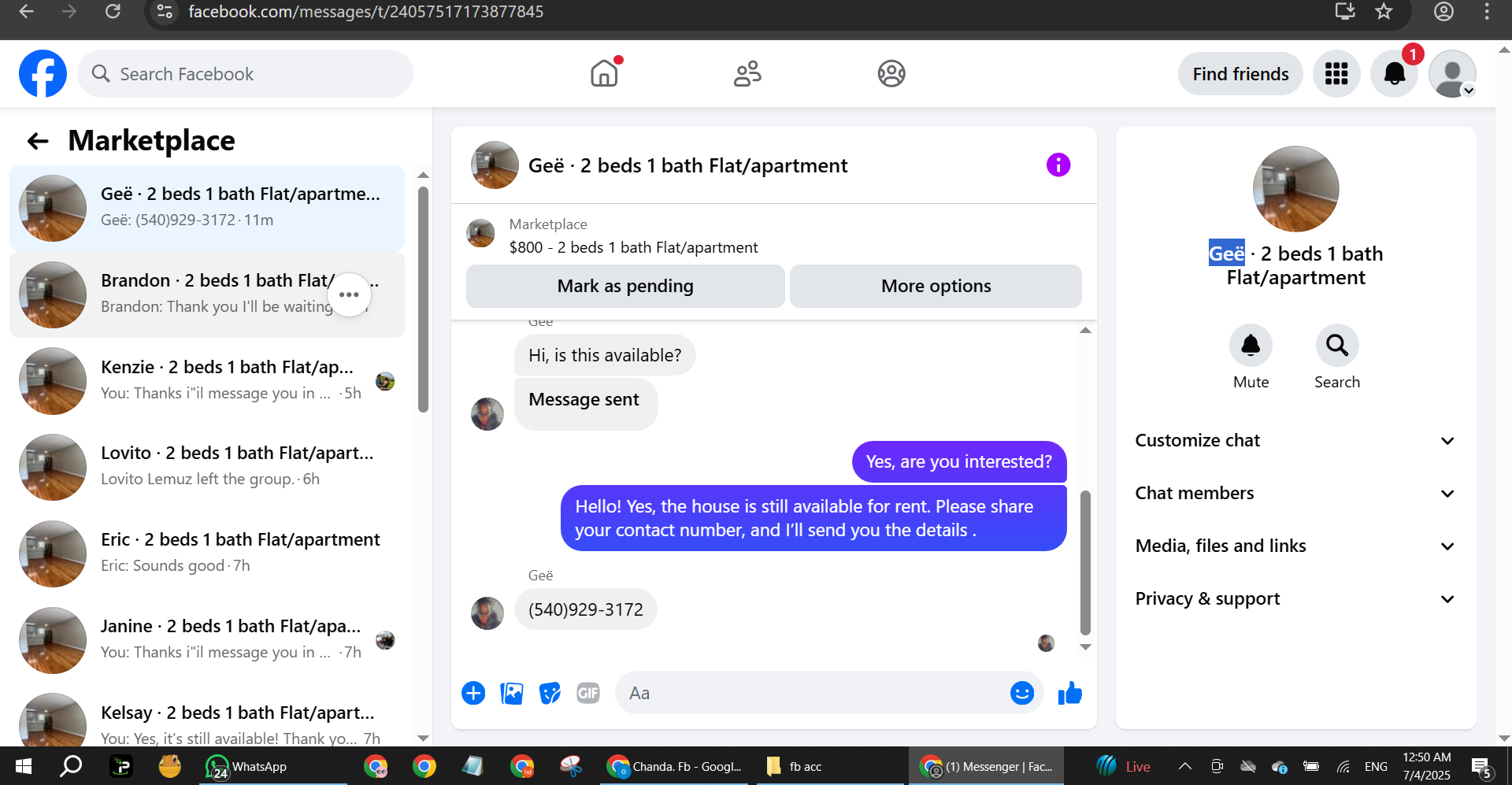Click the listing thumbnail in right panel
The image size is (1512, 785).
pos(1295,189)
